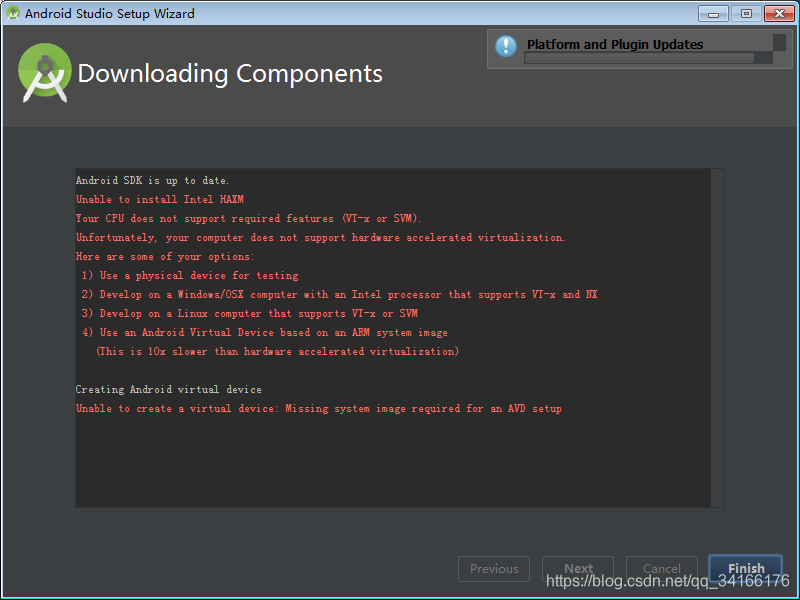Click option '3) Develop on a Linux computer'

coord(249,313)
